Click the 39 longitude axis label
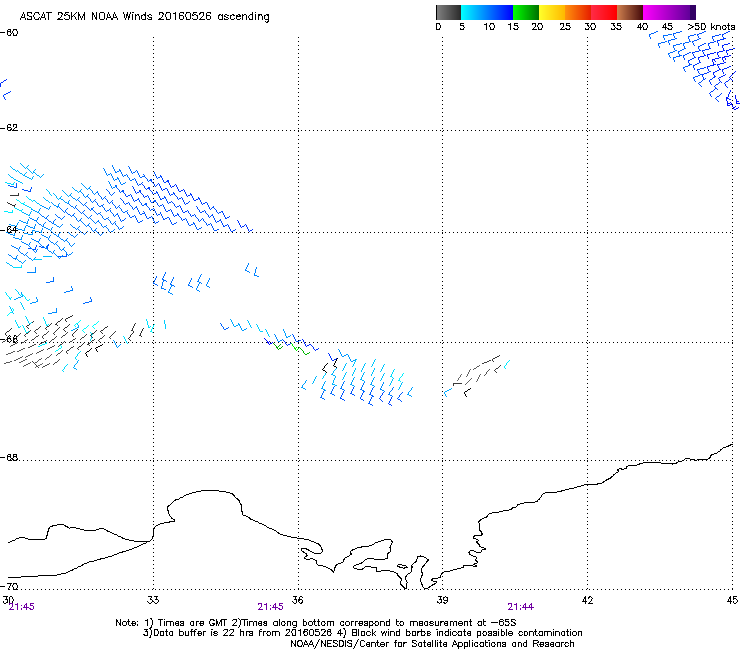The height and width of the screenshot is (650, 740). coord(442,600)
